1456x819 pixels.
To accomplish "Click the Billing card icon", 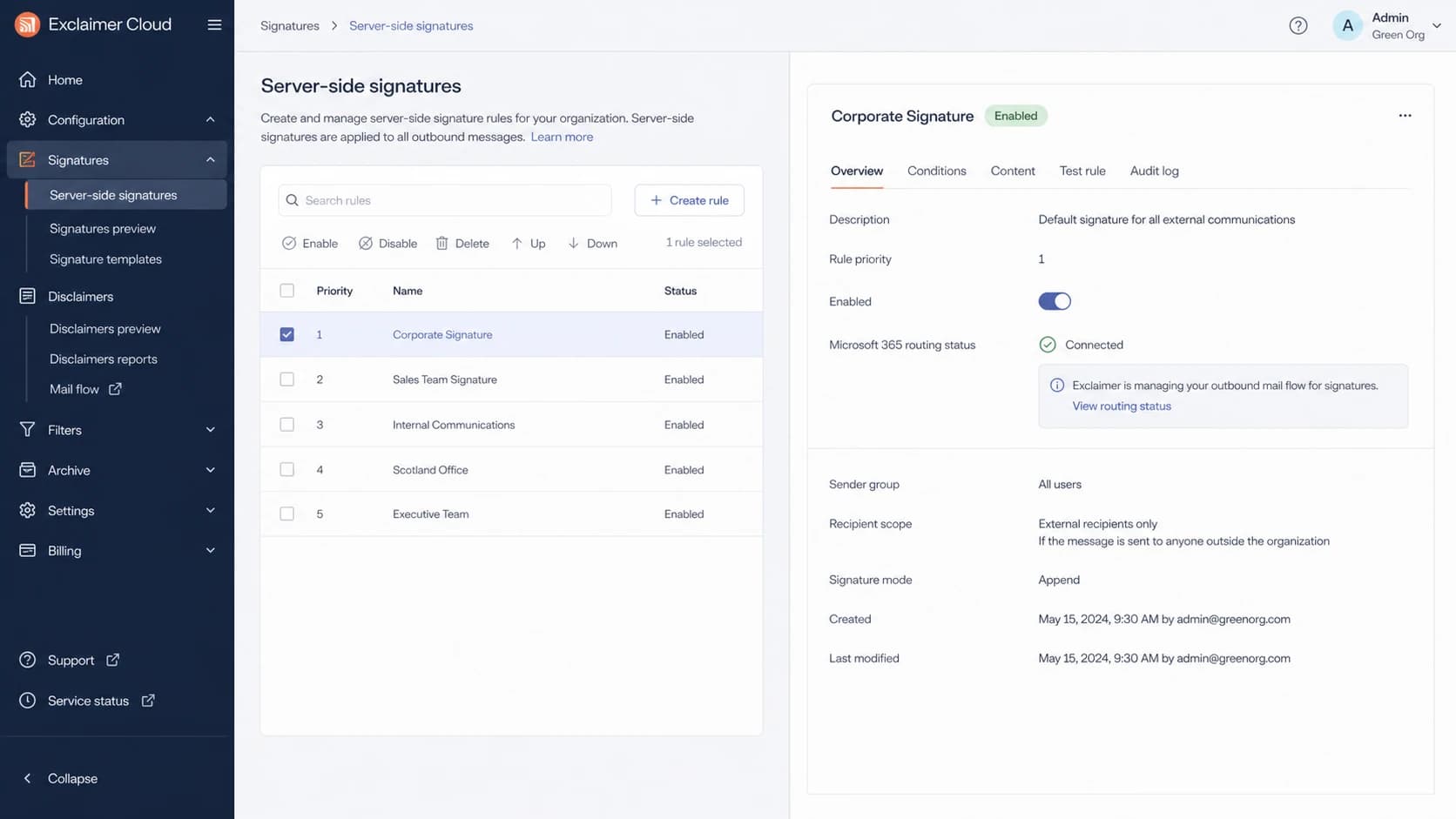I will 27,550.
